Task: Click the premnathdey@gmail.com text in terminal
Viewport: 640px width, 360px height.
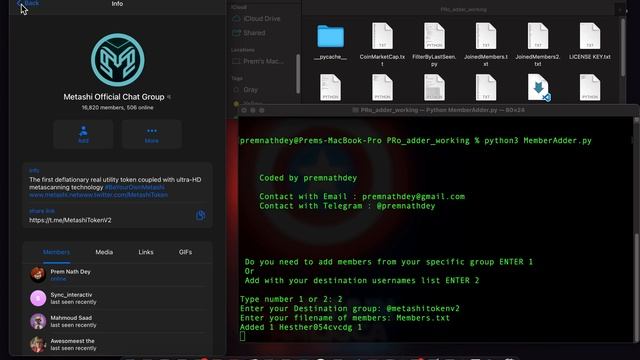Action: click(x=413, y=196)
